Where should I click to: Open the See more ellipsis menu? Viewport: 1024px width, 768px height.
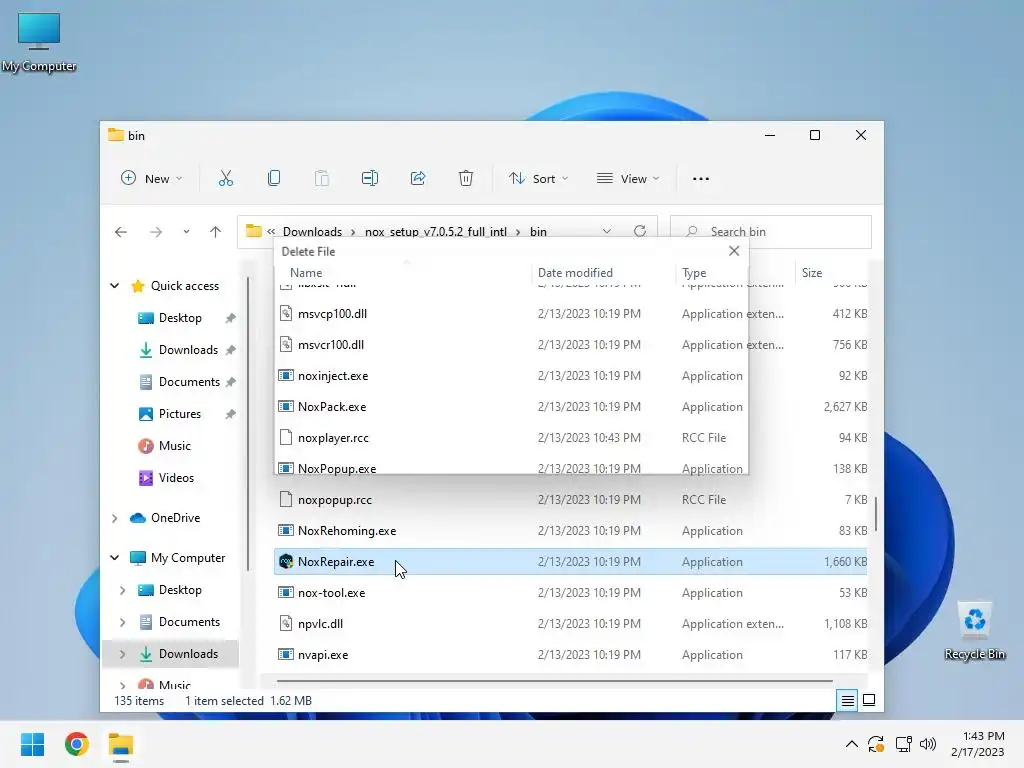(701, 179)
